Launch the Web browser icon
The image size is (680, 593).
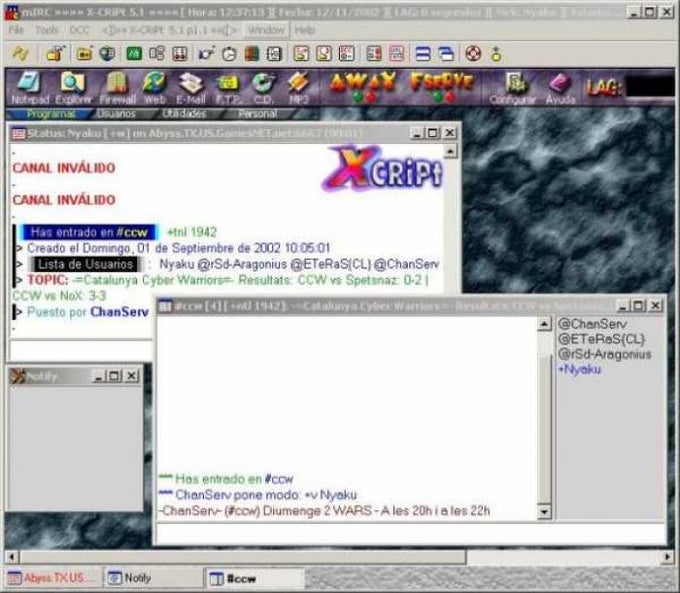click(154, 88)
